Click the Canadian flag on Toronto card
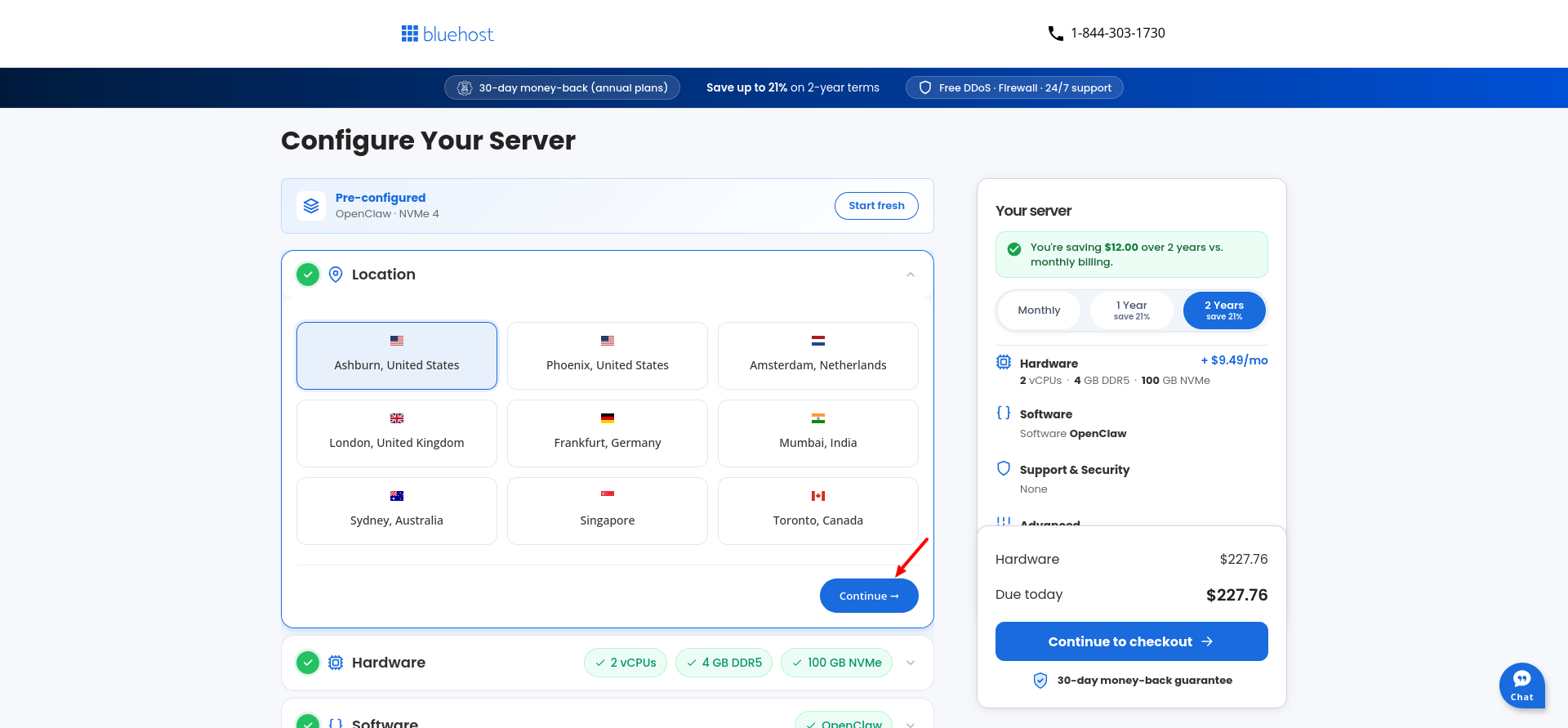This screenshot has height=728, width=1568. (818, 496)
